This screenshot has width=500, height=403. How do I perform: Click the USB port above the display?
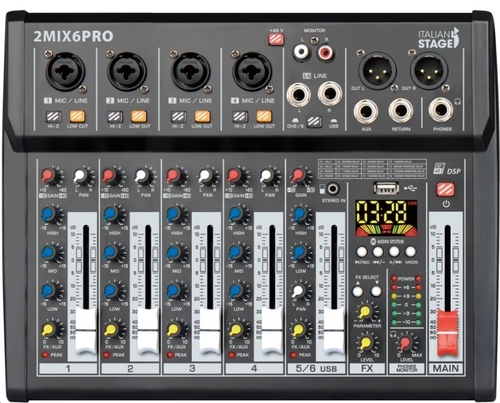coord(386,188)
